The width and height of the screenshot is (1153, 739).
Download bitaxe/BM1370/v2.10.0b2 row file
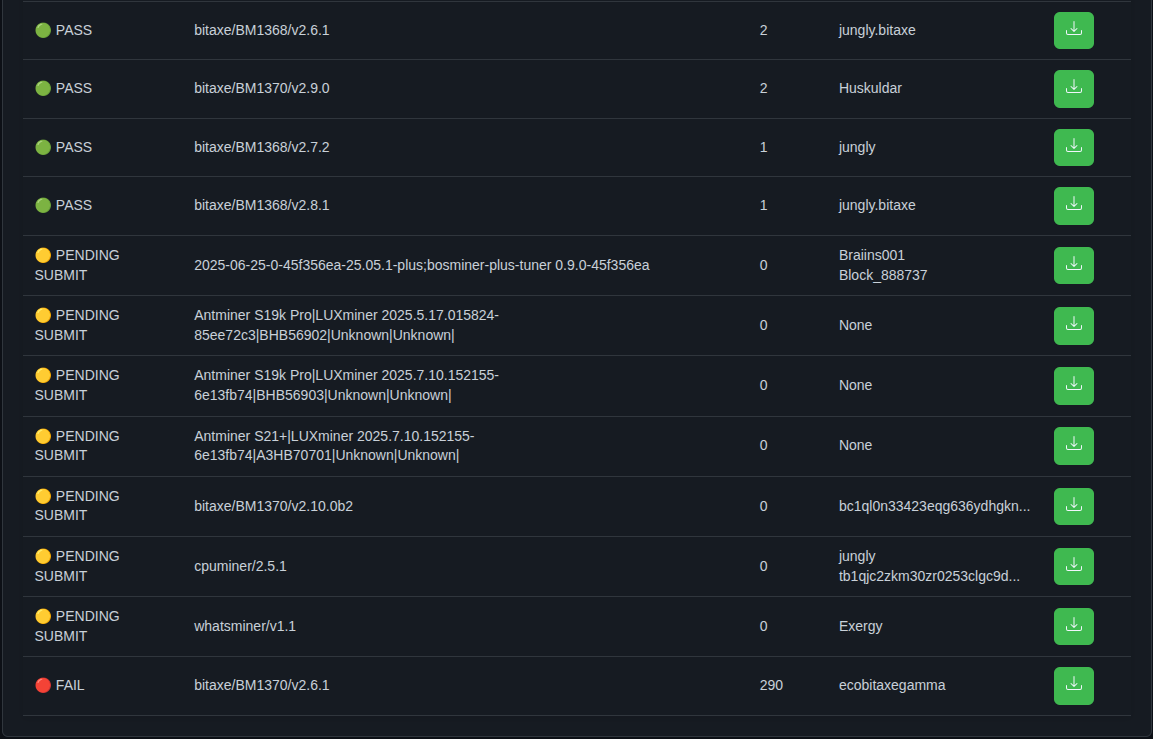(x=1074, y=506)
